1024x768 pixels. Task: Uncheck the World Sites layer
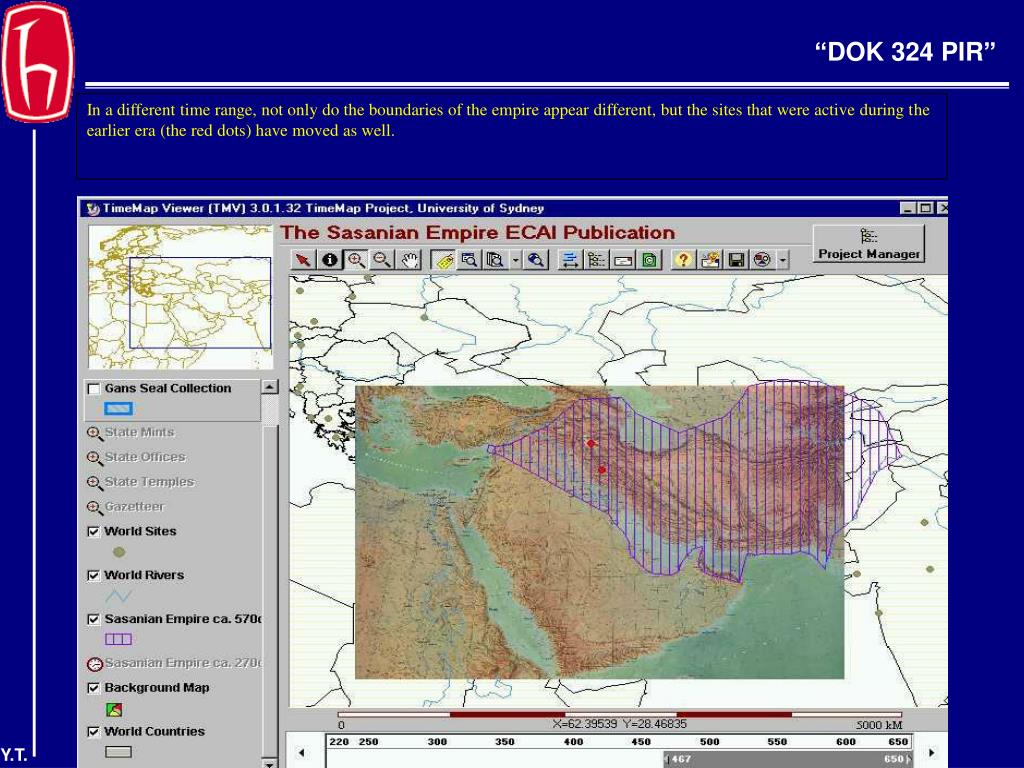[94, 532]
